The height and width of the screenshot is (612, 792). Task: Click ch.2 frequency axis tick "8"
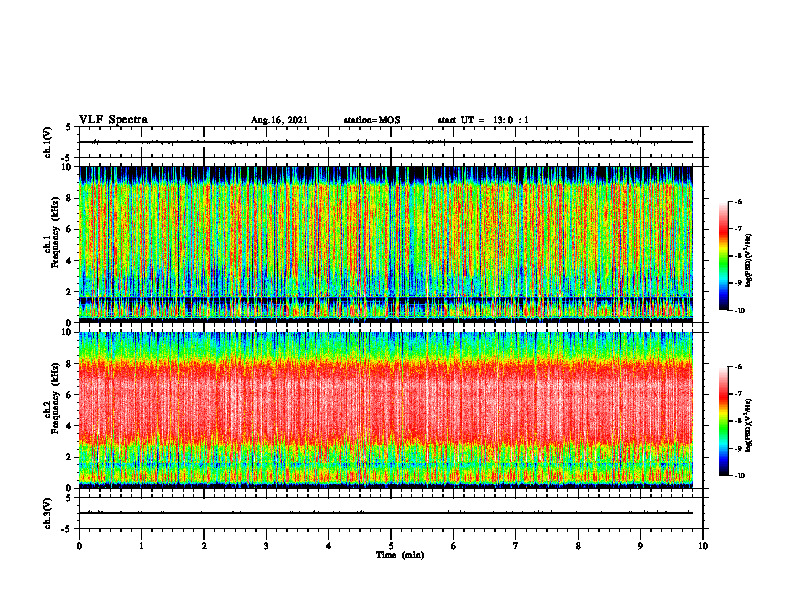point(70,364)
